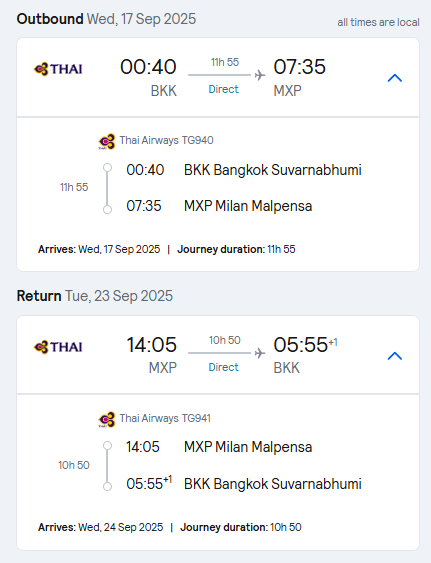Click the THAI logo on return flight
The width and height of the screenshot is (431, 563).
pyautogui.click(x=58, y=347)
